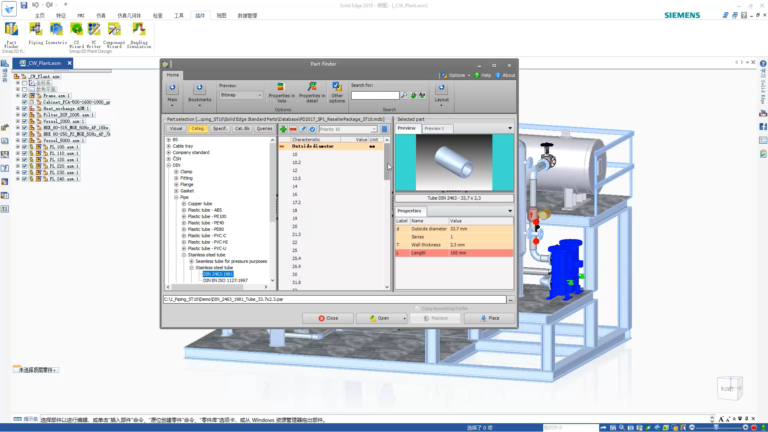This screenshot has width=768, height=432.
Task: Select the Home tab in Part Finder
Action: pos(172,75)
